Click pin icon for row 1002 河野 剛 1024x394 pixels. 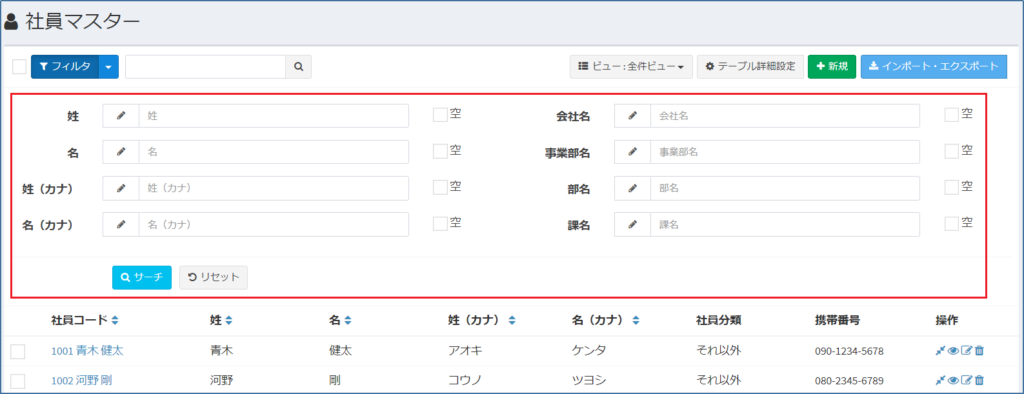point(940,380)
